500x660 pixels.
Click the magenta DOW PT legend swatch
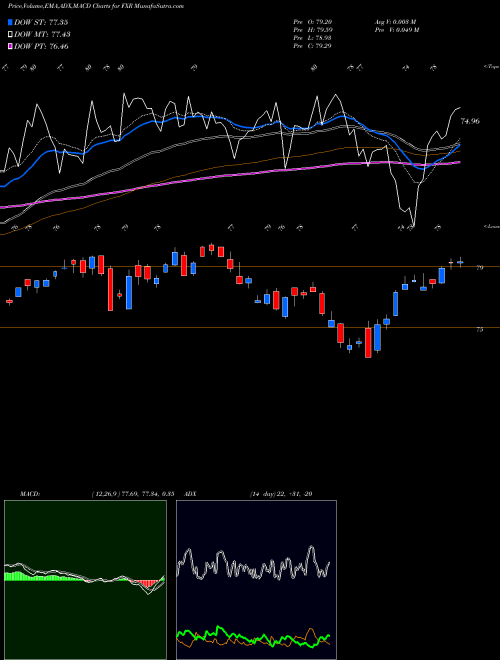pos(10,46)
